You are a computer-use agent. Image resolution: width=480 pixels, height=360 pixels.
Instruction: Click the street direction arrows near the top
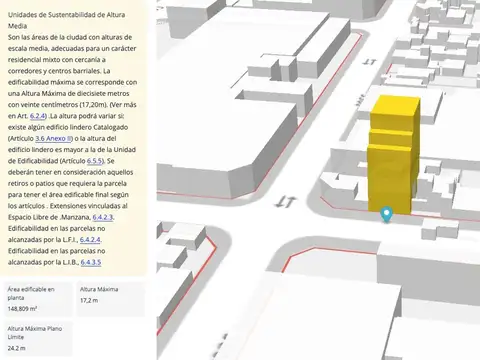369,62
